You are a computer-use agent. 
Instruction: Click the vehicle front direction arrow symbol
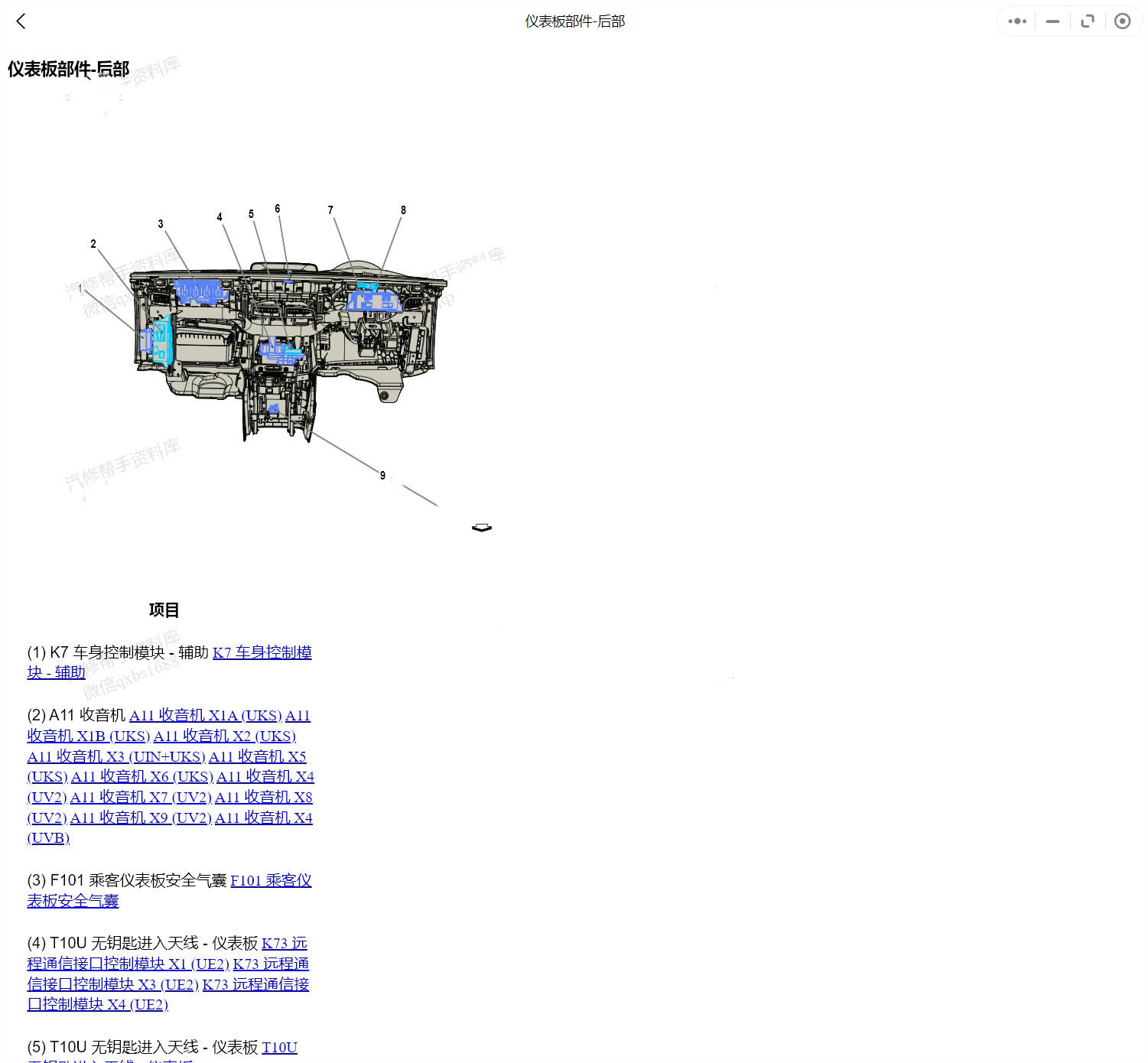click(482, 528)
